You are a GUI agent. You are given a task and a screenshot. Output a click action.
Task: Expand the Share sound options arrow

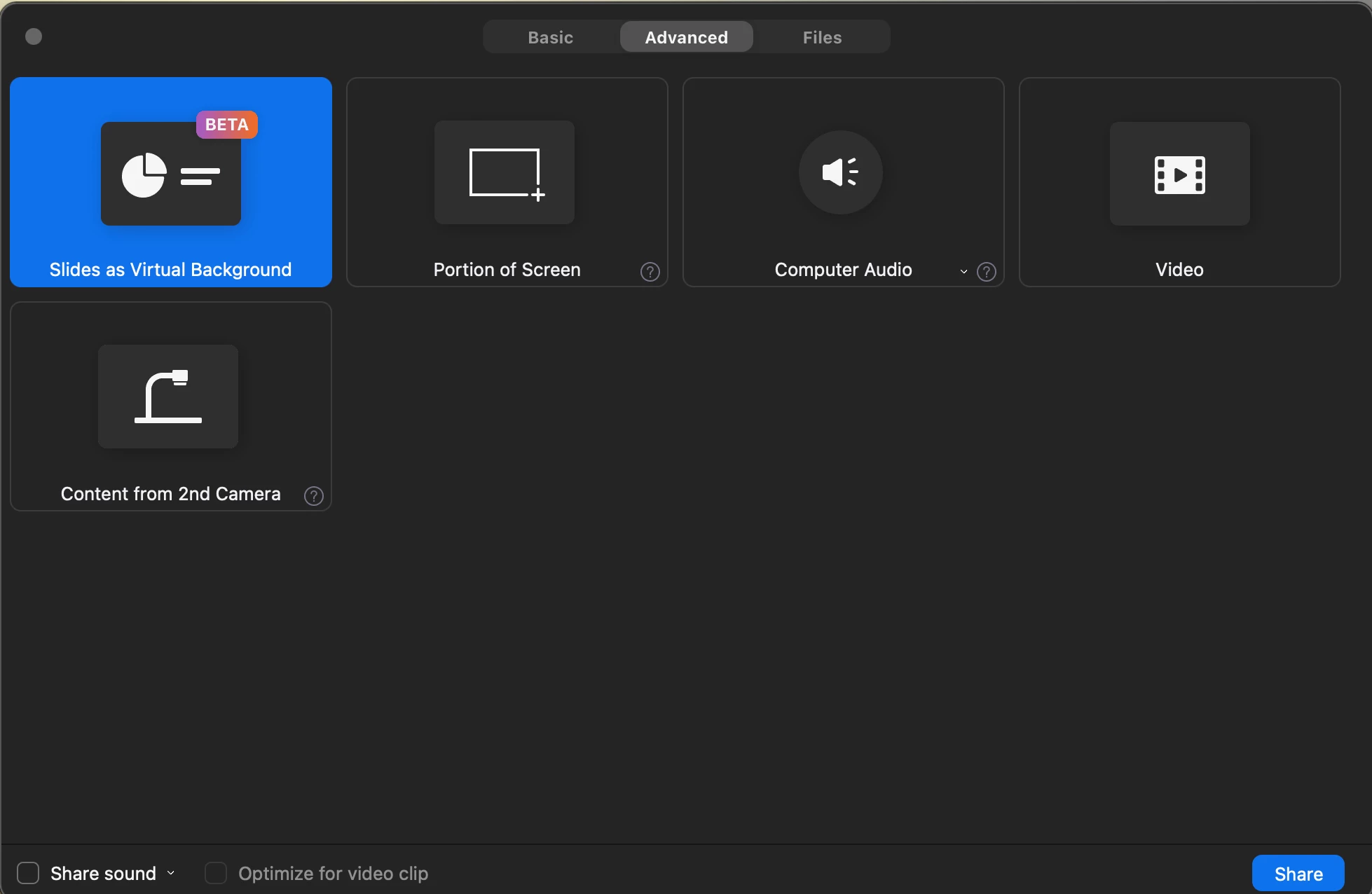pos(171,873)
